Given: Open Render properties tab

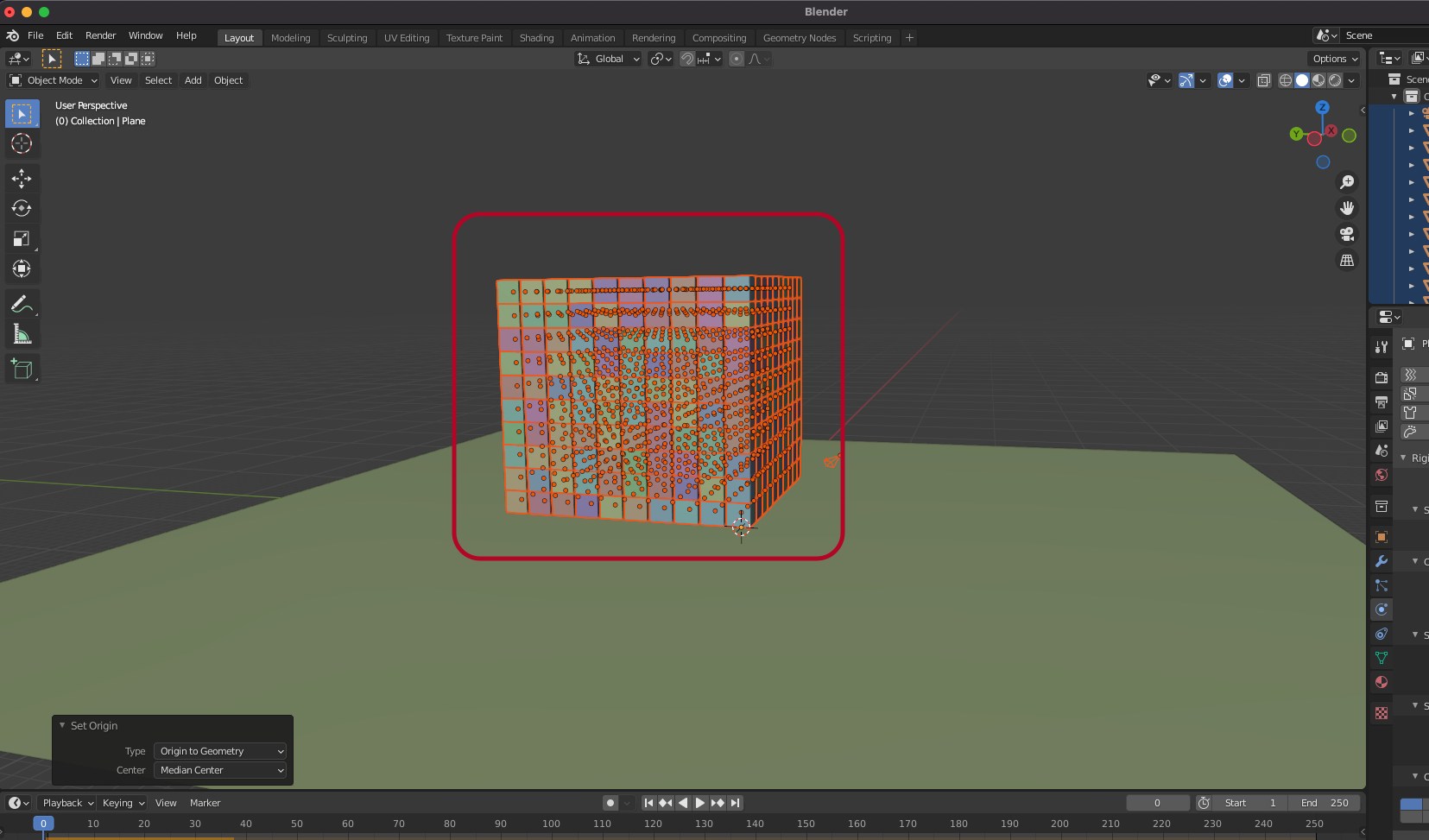Looking at the screenshot, I should point(1382,377).
